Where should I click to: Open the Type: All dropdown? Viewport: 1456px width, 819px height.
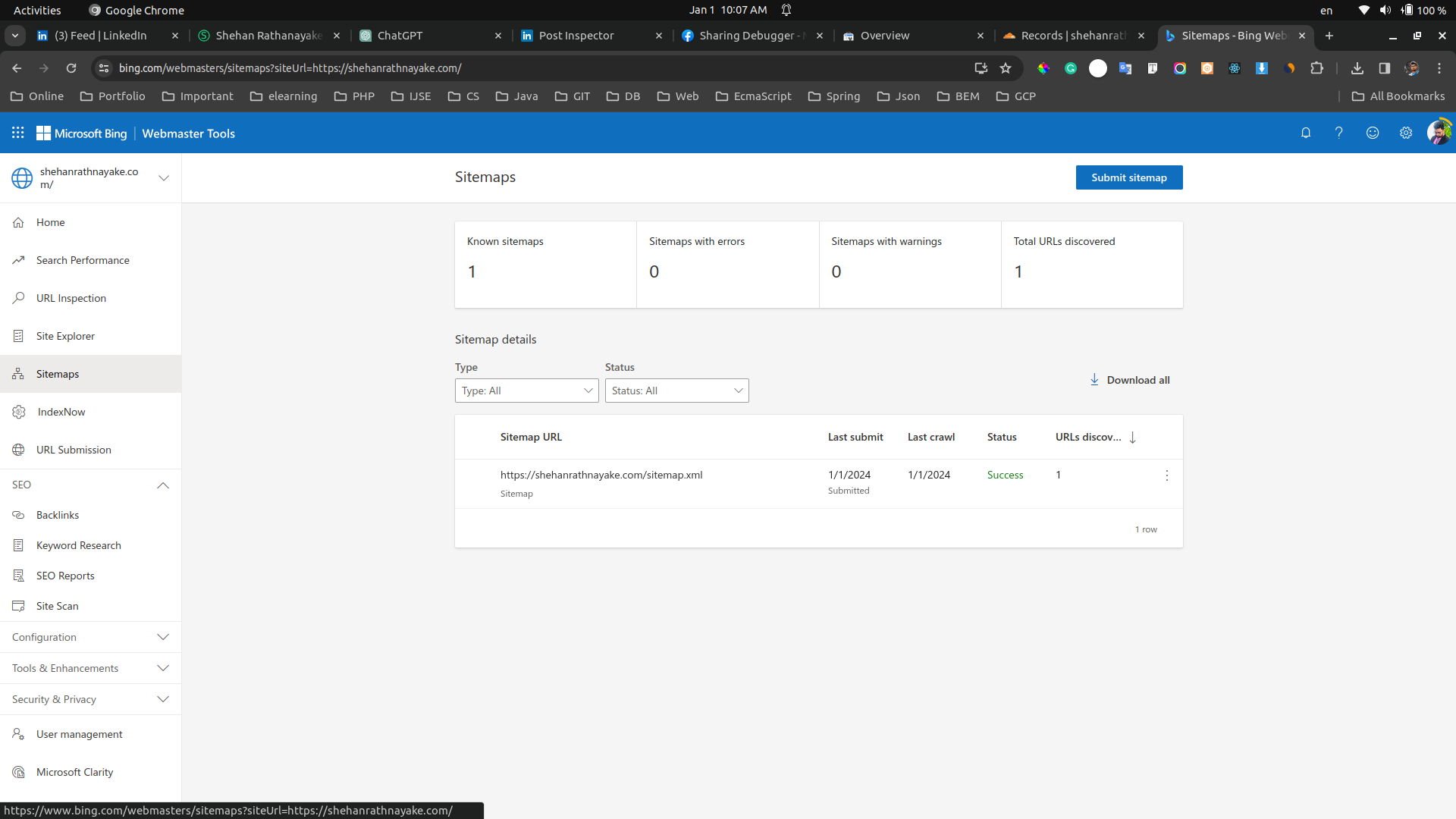coord(526,391)
